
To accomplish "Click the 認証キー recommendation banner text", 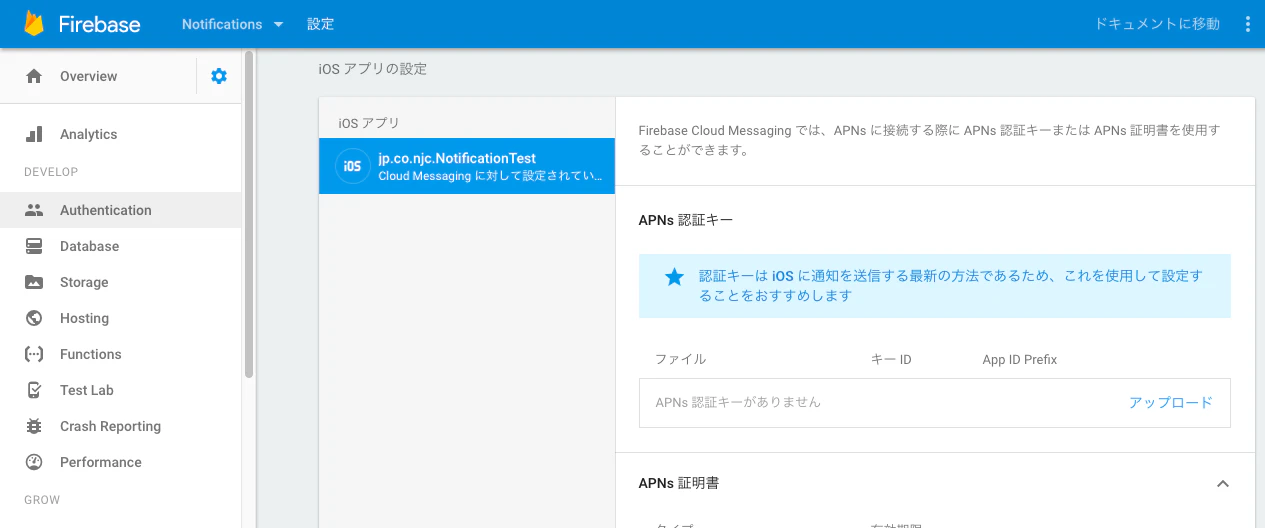I will point(951,286).
